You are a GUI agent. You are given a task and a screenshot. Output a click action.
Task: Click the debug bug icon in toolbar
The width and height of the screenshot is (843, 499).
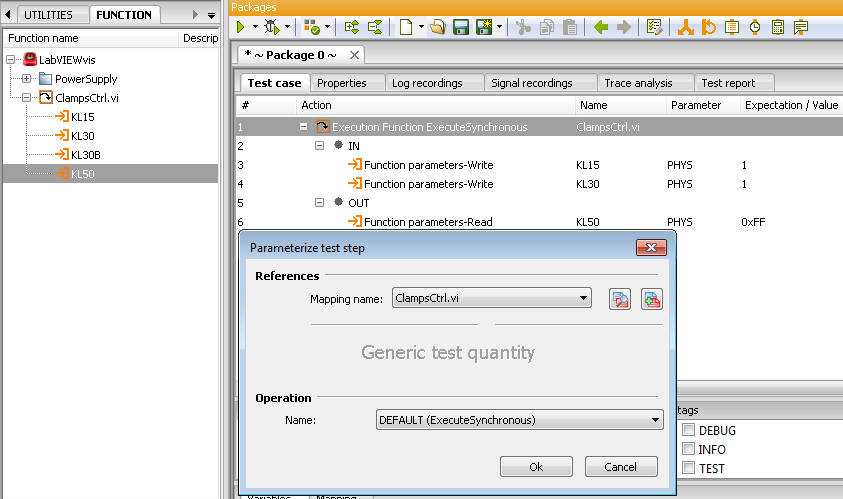coord(272,27)
